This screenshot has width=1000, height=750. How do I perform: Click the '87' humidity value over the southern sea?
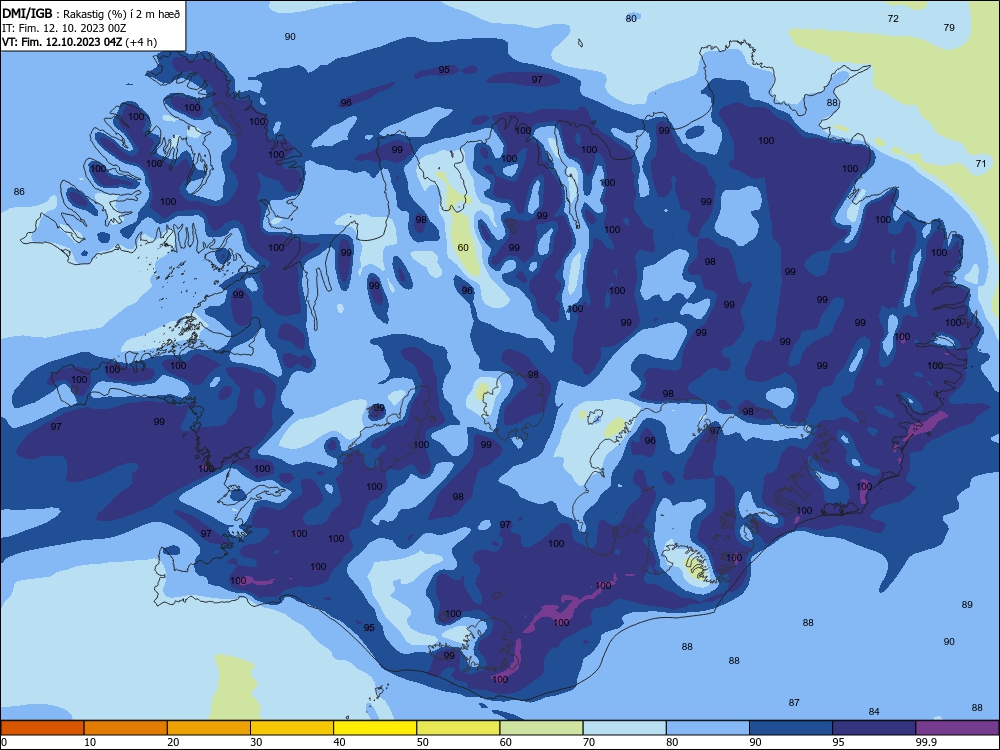click(793, 702)
